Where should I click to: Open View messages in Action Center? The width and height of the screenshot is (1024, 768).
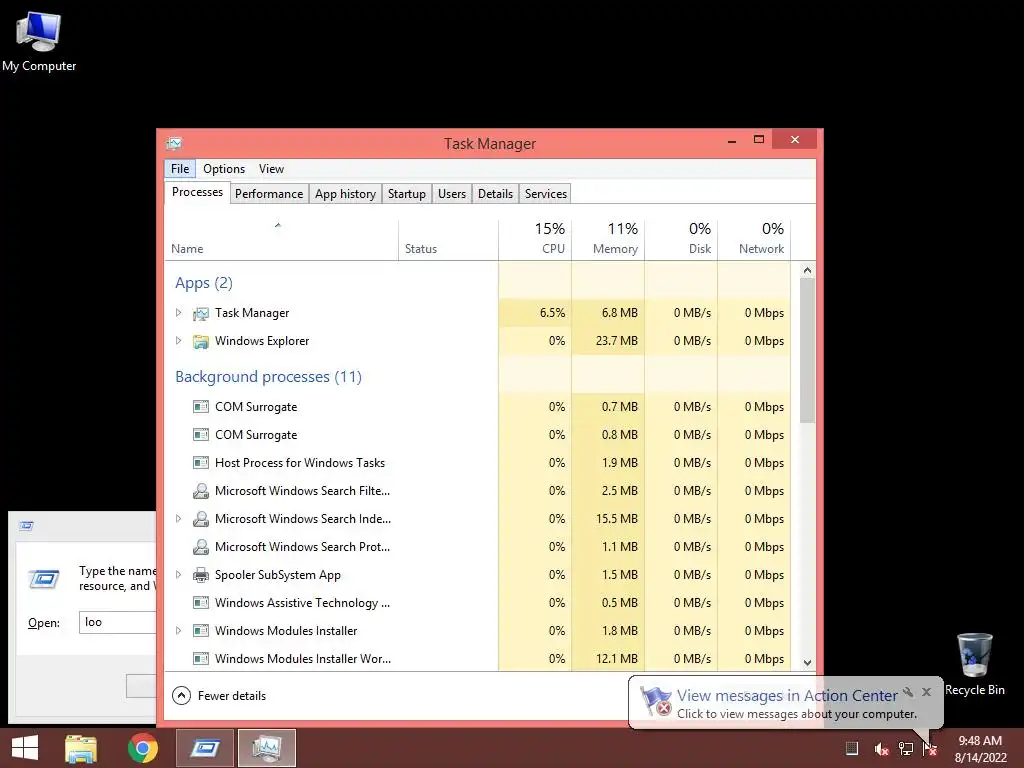tap(786, 696)
